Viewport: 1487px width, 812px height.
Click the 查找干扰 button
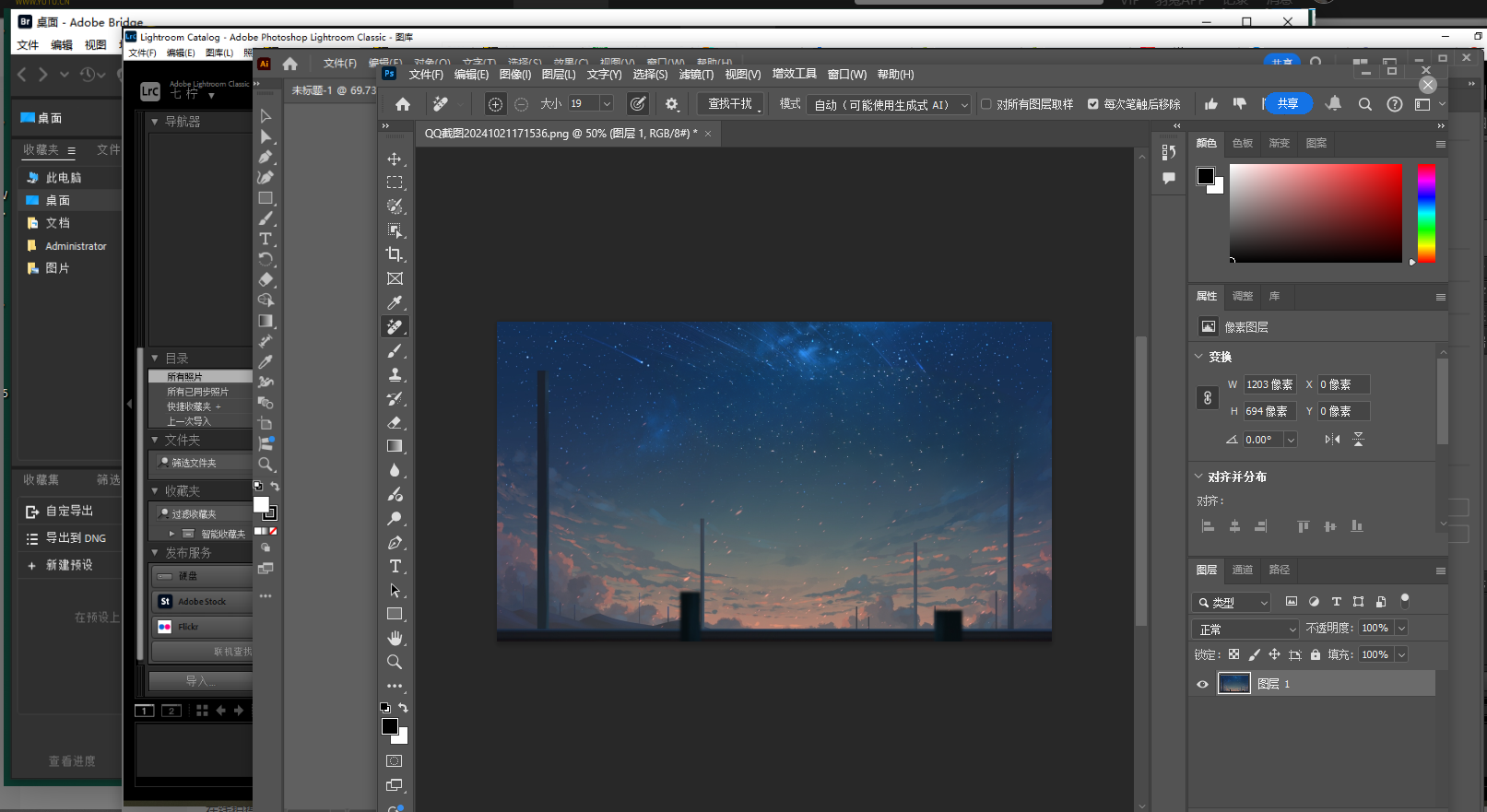pyautogui.click(x=730, y=104)
